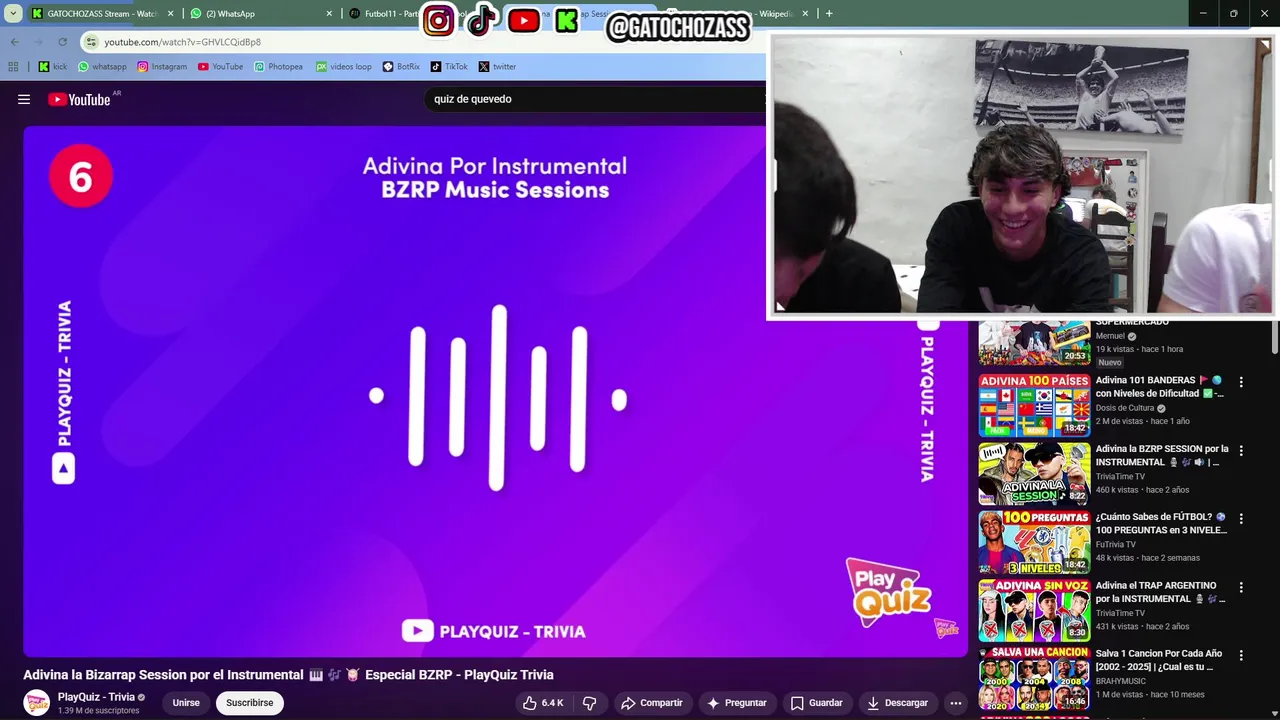
Task: Open the videos loop bookmark
Action: pos(343,67)
